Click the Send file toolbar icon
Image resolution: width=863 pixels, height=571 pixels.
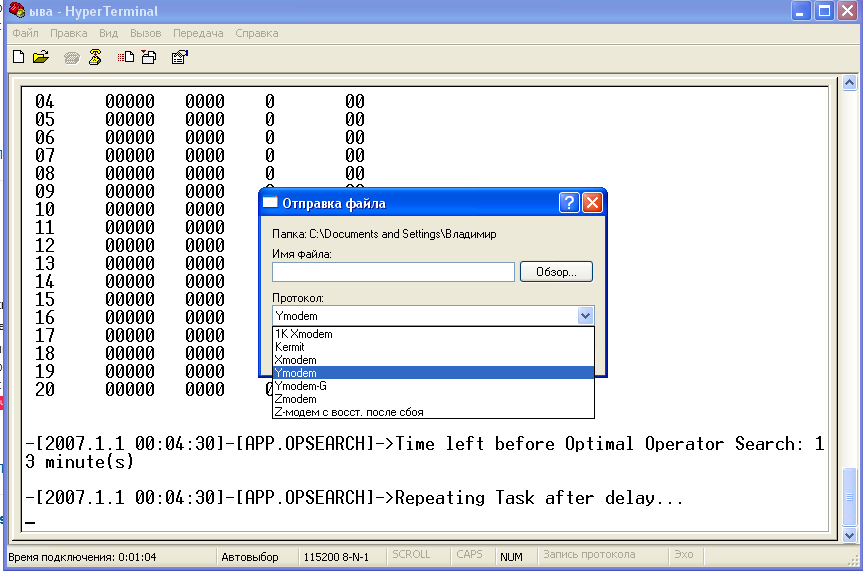(x=126, y=58)
